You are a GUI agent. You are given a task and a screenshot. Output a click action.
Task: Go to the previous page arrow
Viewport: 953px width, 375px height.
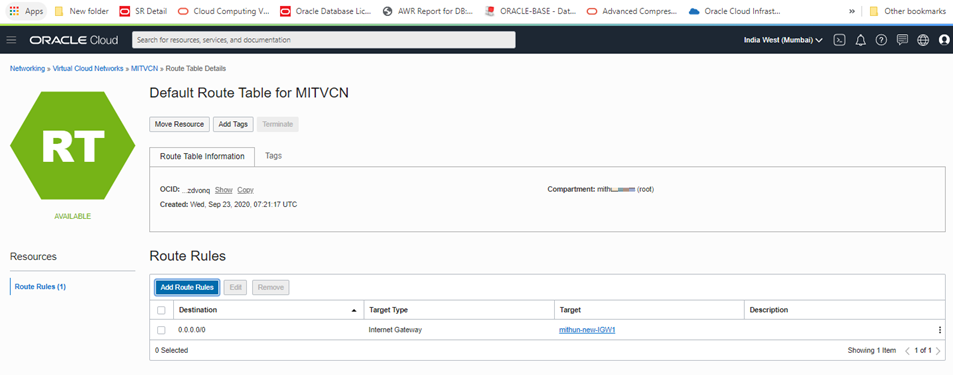(908, 351)
